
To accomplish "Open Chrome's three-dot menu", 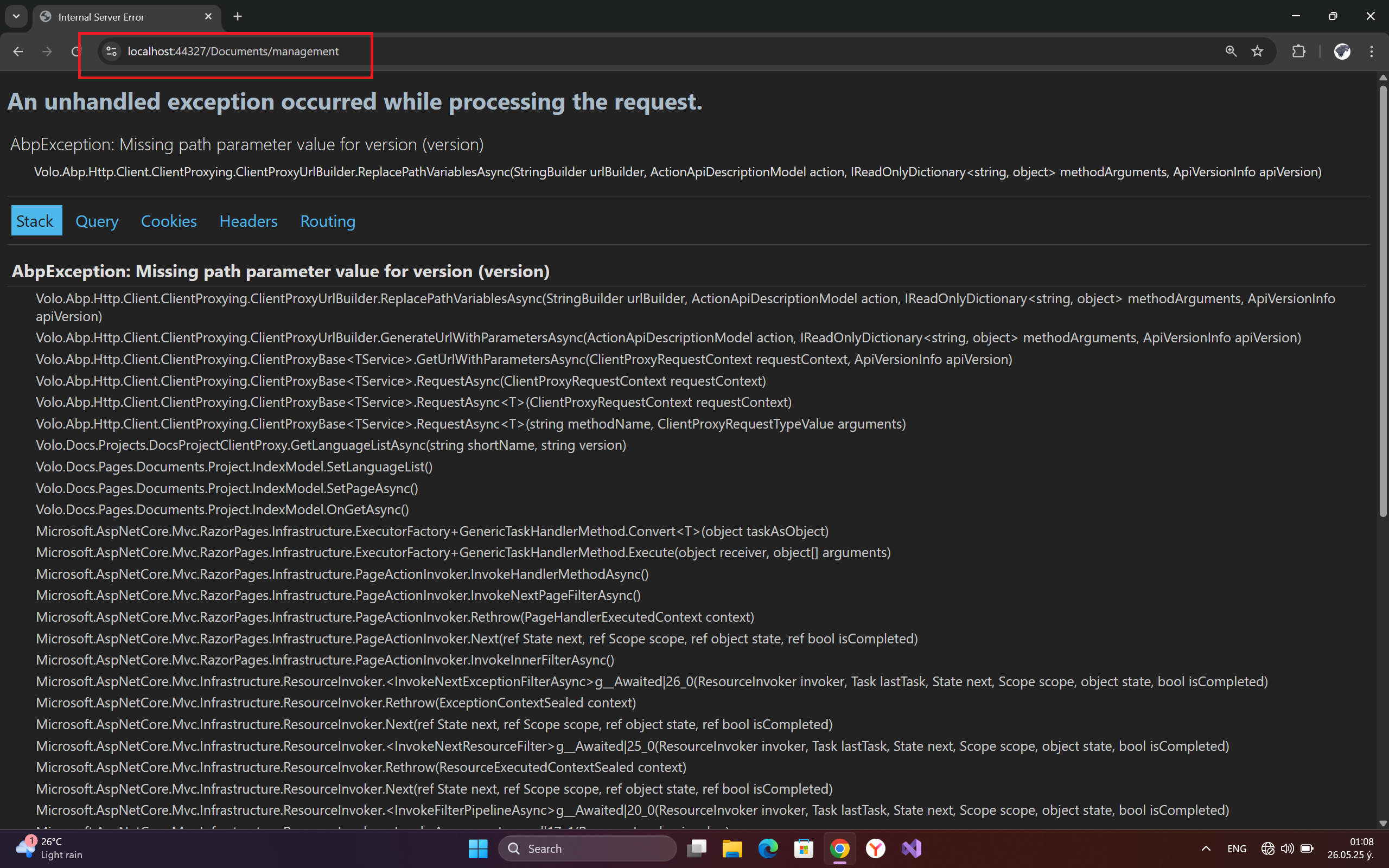I will tap(1371, 52).
